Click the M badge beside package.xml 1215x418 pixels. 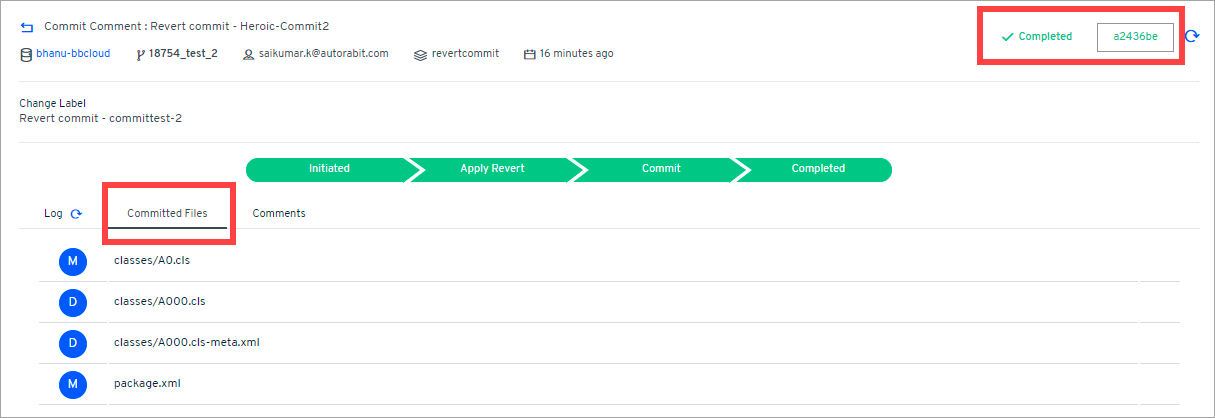[72, 383]
